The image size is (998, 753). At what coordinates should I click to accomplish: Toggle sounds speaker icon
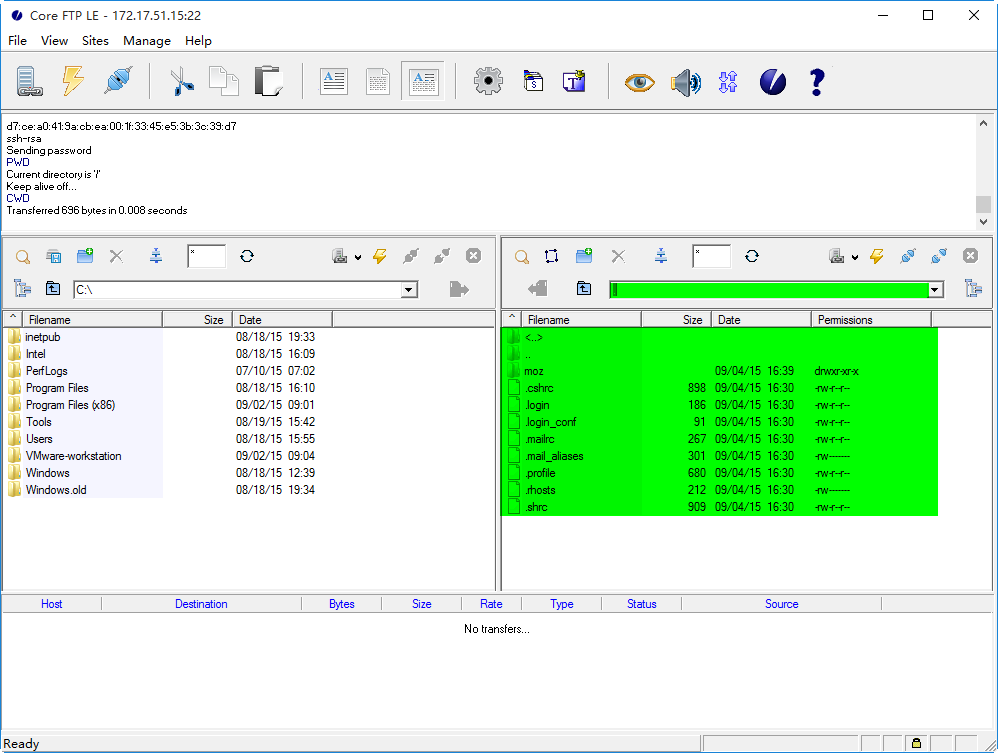coord(685,82)
